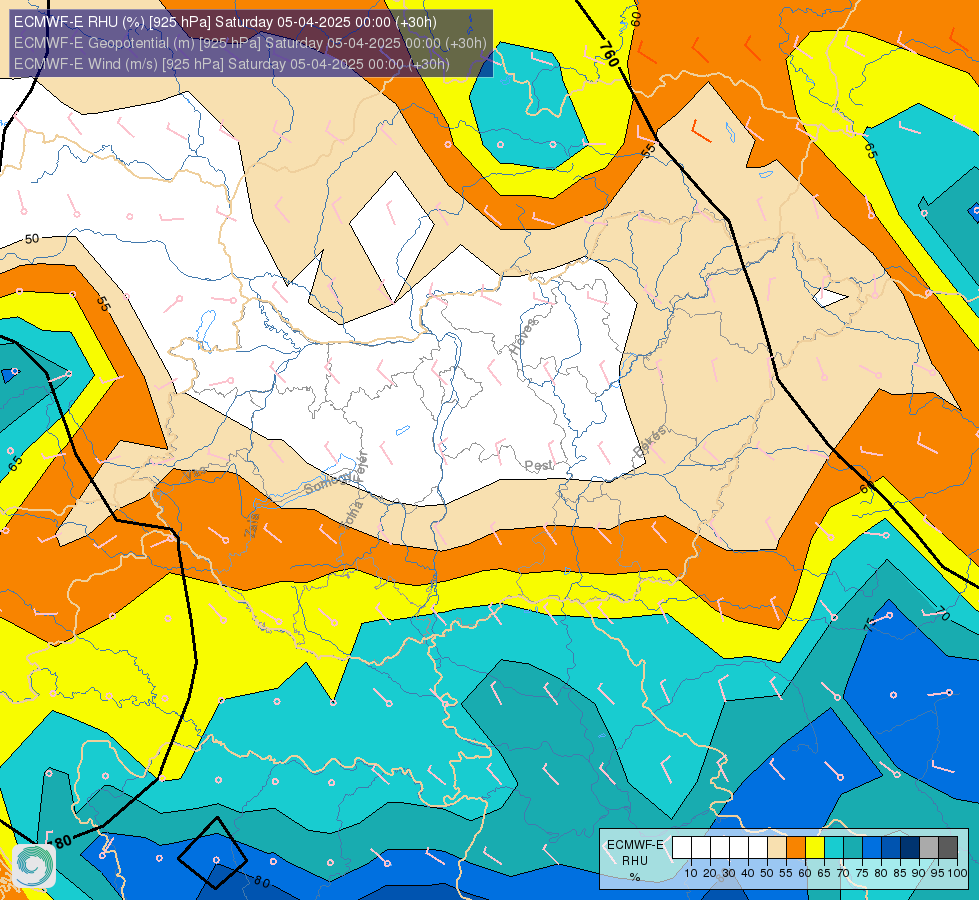Select the bright blue 75-80 legend swatch
This screenshot has width=979, height=900.
872,848
